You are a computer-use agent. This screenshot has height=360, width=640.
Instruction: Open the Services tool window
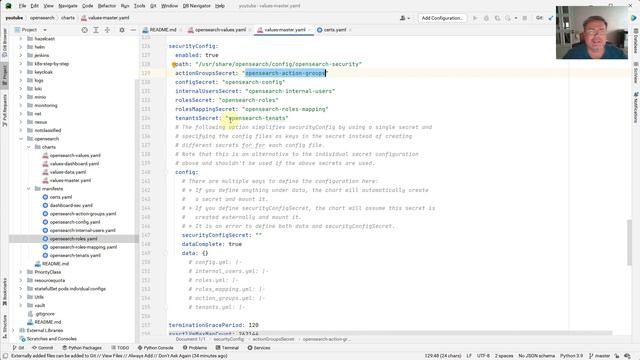(x=259, y=348)
